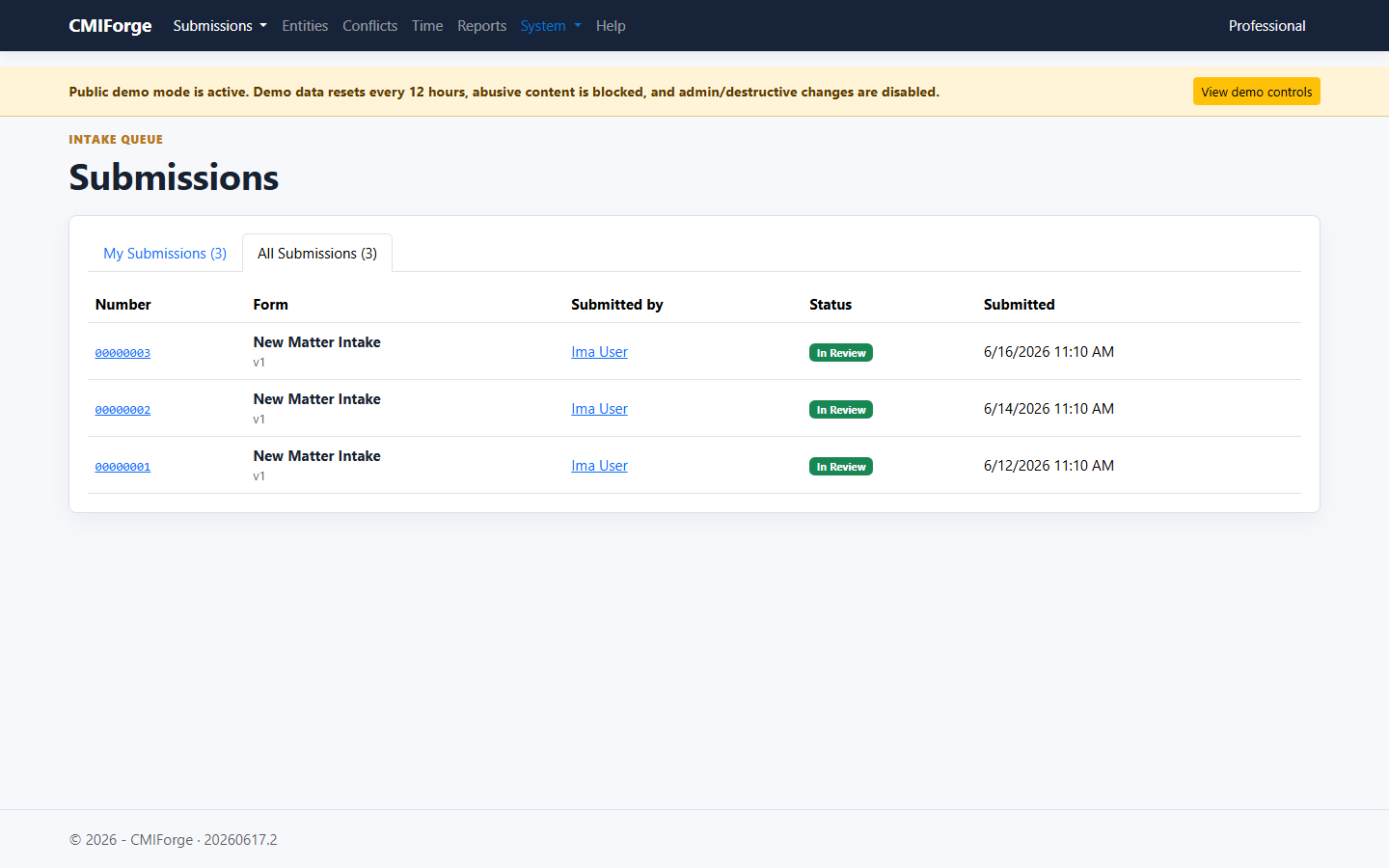1389x868 pixels.
Task: Click the footer copyright CMIForge text
Action: 173,840
